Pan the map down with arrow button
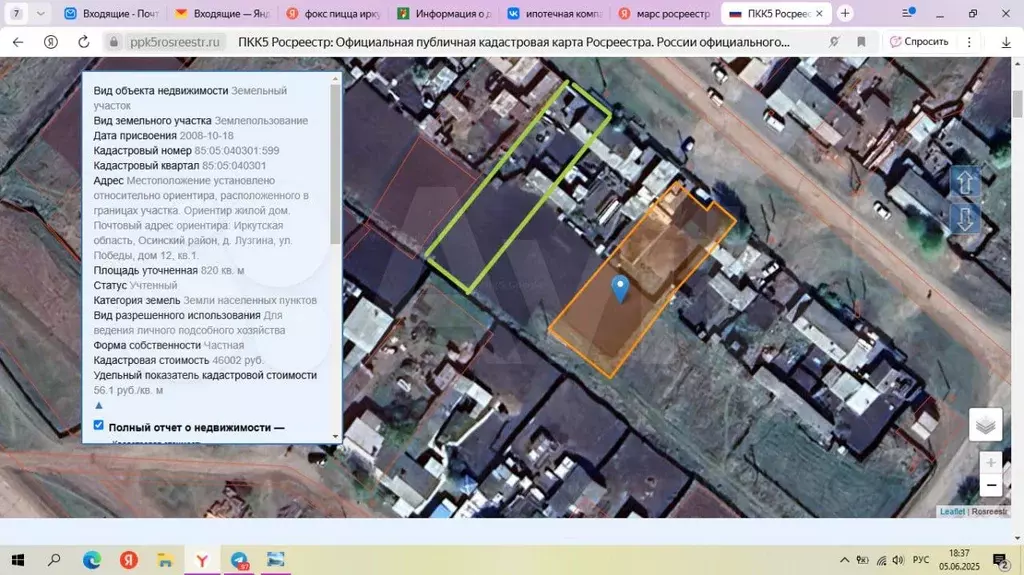This screenshot has height=575, width=1024. tap(965, 219)
